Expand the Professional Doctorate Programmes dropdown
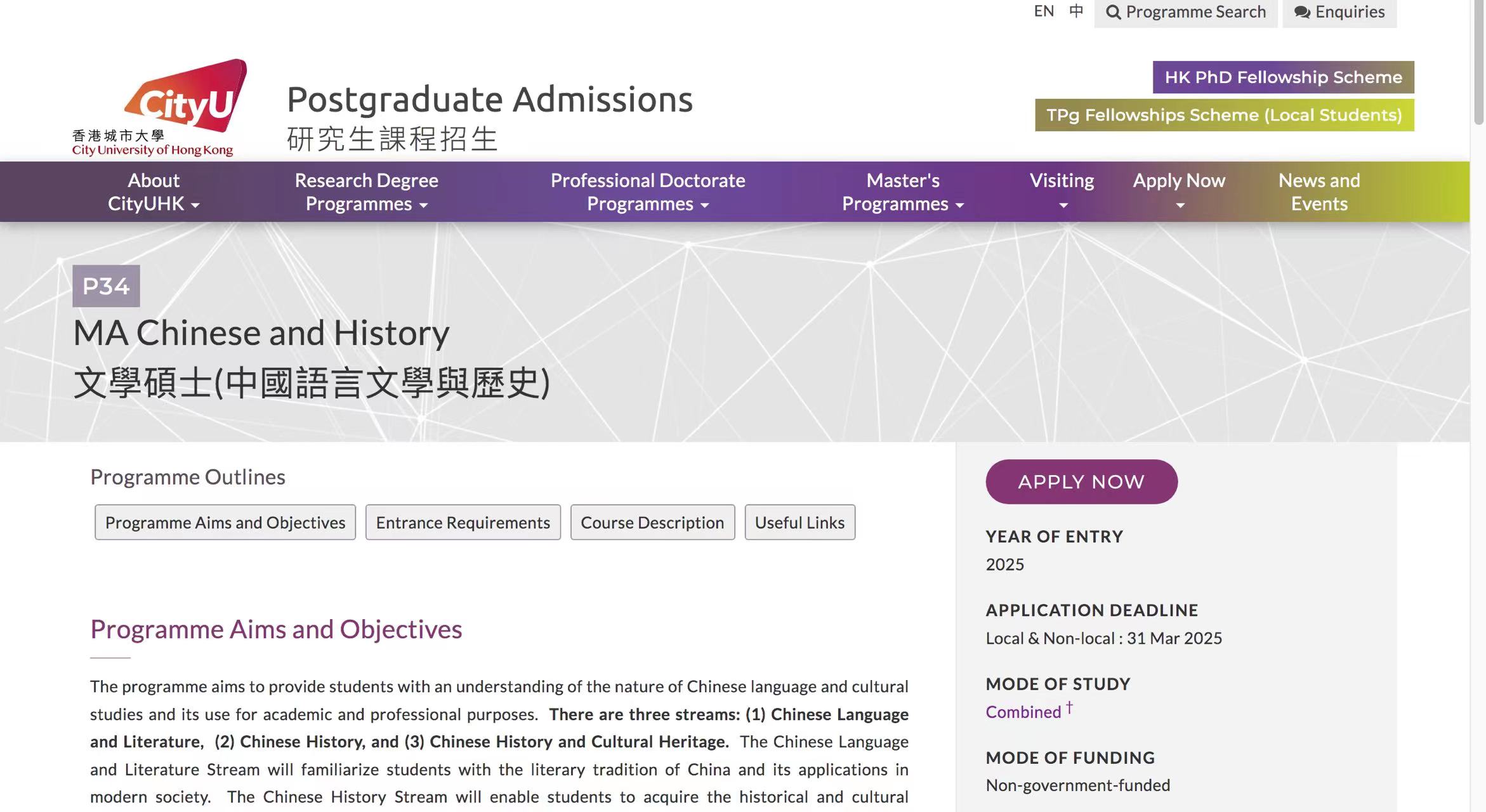 (647, 192)
